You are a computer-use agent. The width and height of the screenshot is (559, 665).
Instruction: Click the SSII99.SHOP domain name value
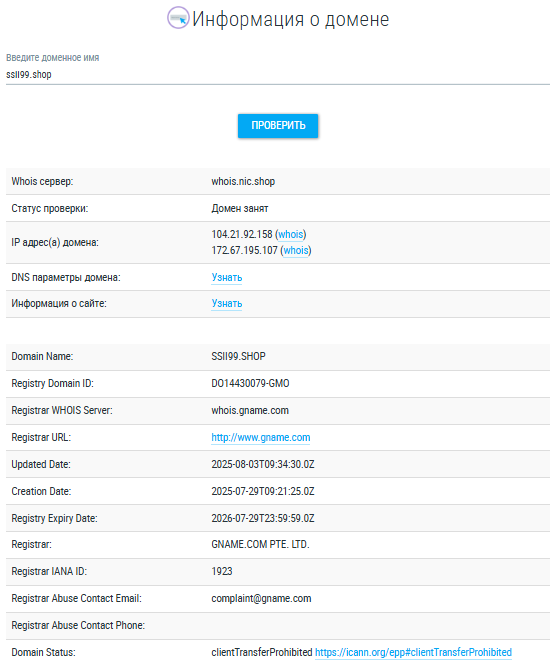[x=238, y=356]
